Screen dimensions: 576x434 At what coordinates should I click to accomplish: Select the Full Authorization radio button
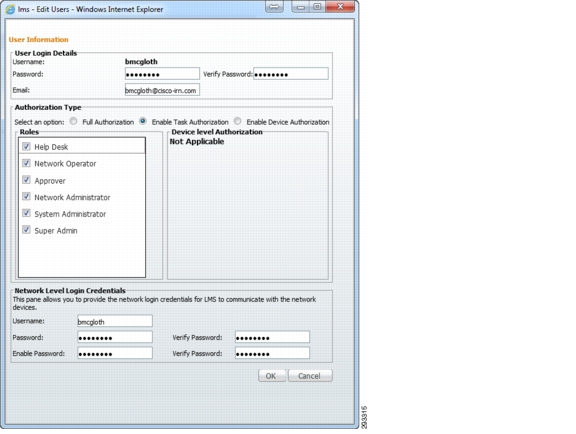tap(73, 121)
